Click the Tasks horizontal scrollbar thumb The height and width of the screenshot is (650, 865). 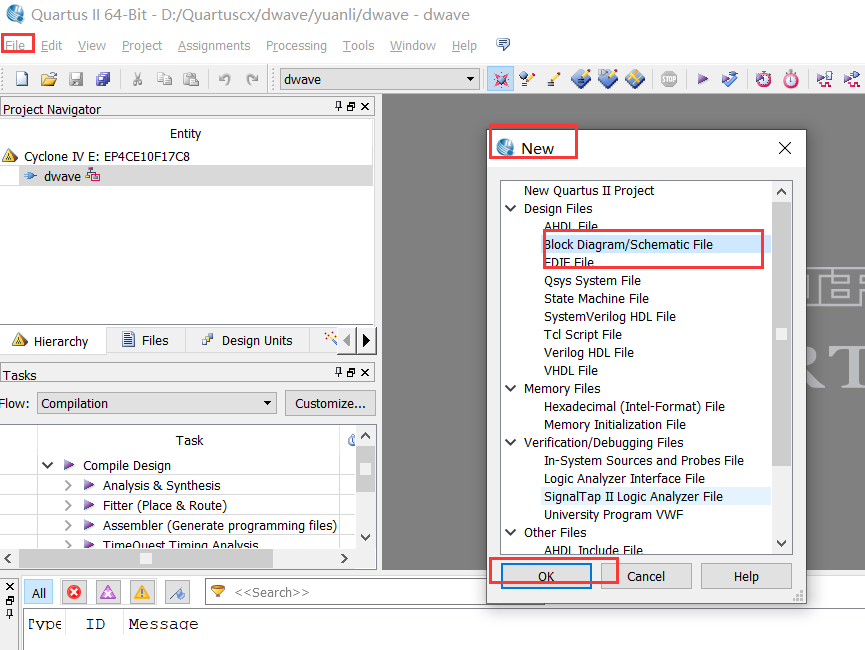pos(146,558)
